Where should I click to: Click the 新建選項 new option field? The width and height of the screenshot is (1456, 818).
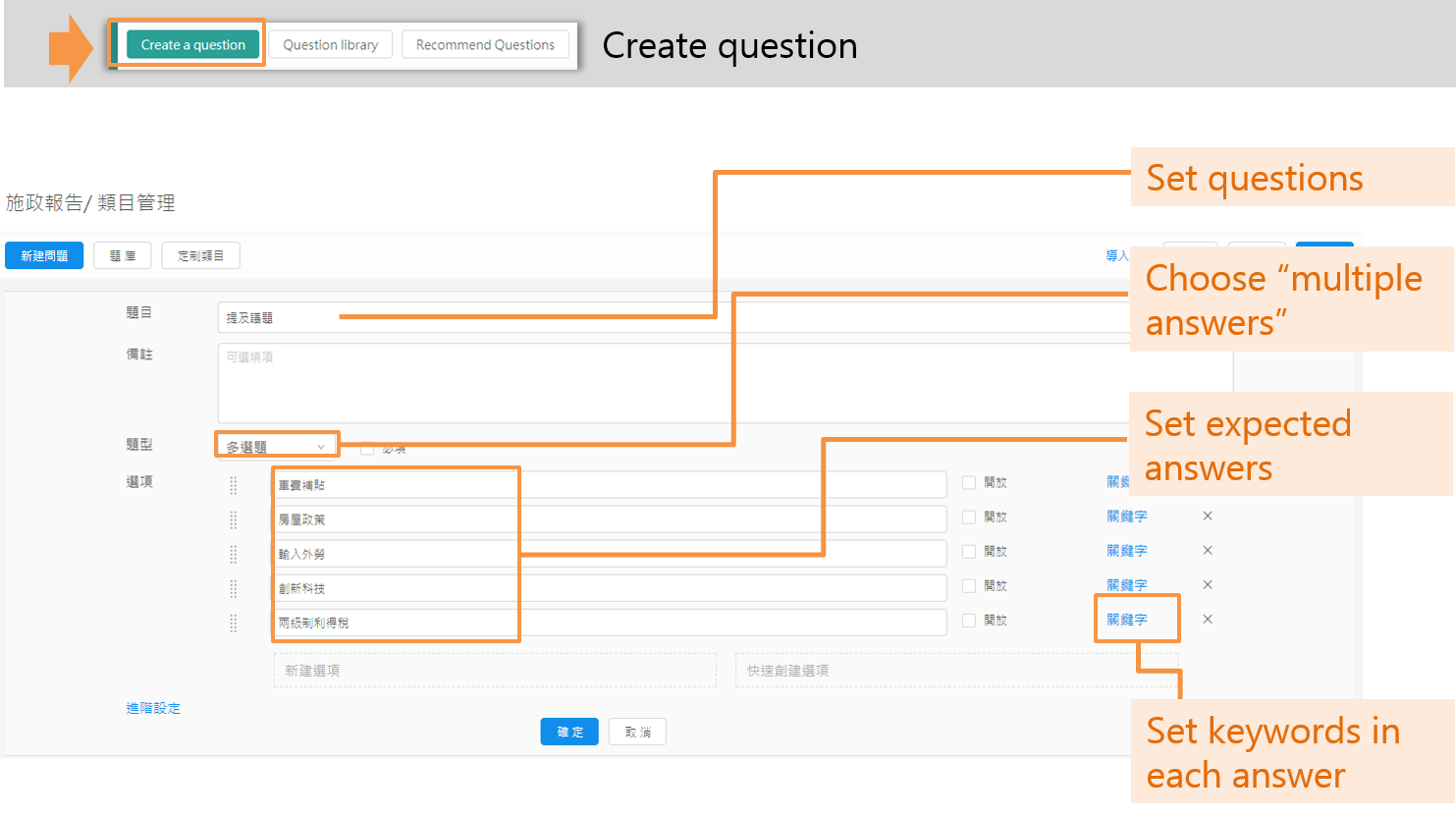[x=495, y=671]
